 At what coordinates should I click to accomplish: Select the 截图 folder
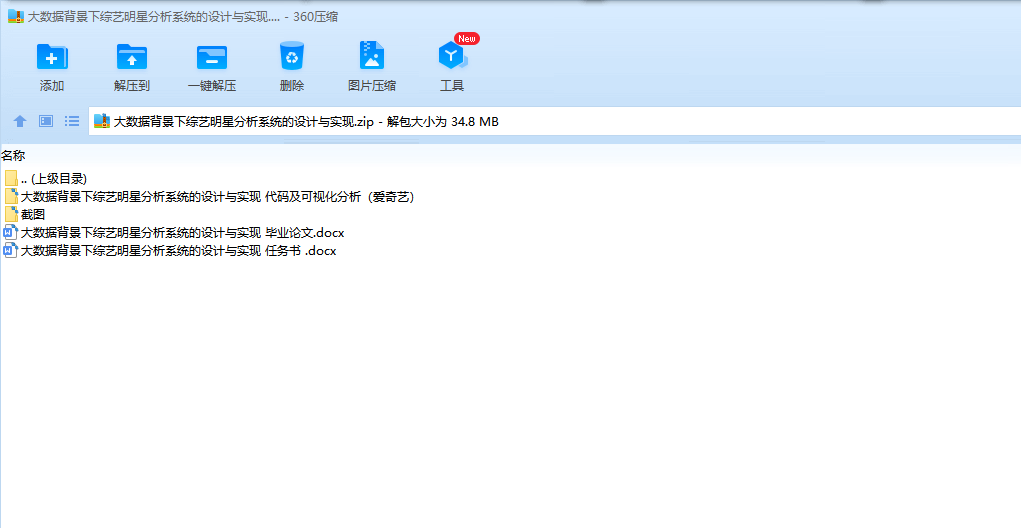pyautogui.click(x=25, y=214)
